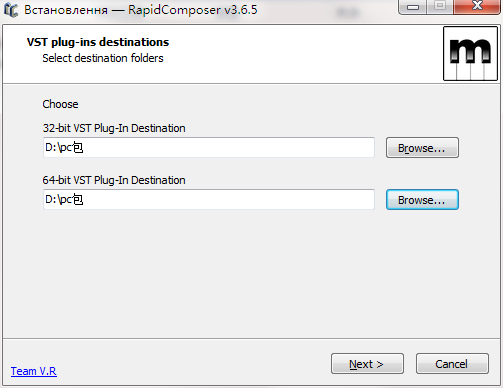503x388 pixels.
Task: Click the 'VST plug-ins destinations' heading
Action: pyautogui.click(x=98, y=42)
